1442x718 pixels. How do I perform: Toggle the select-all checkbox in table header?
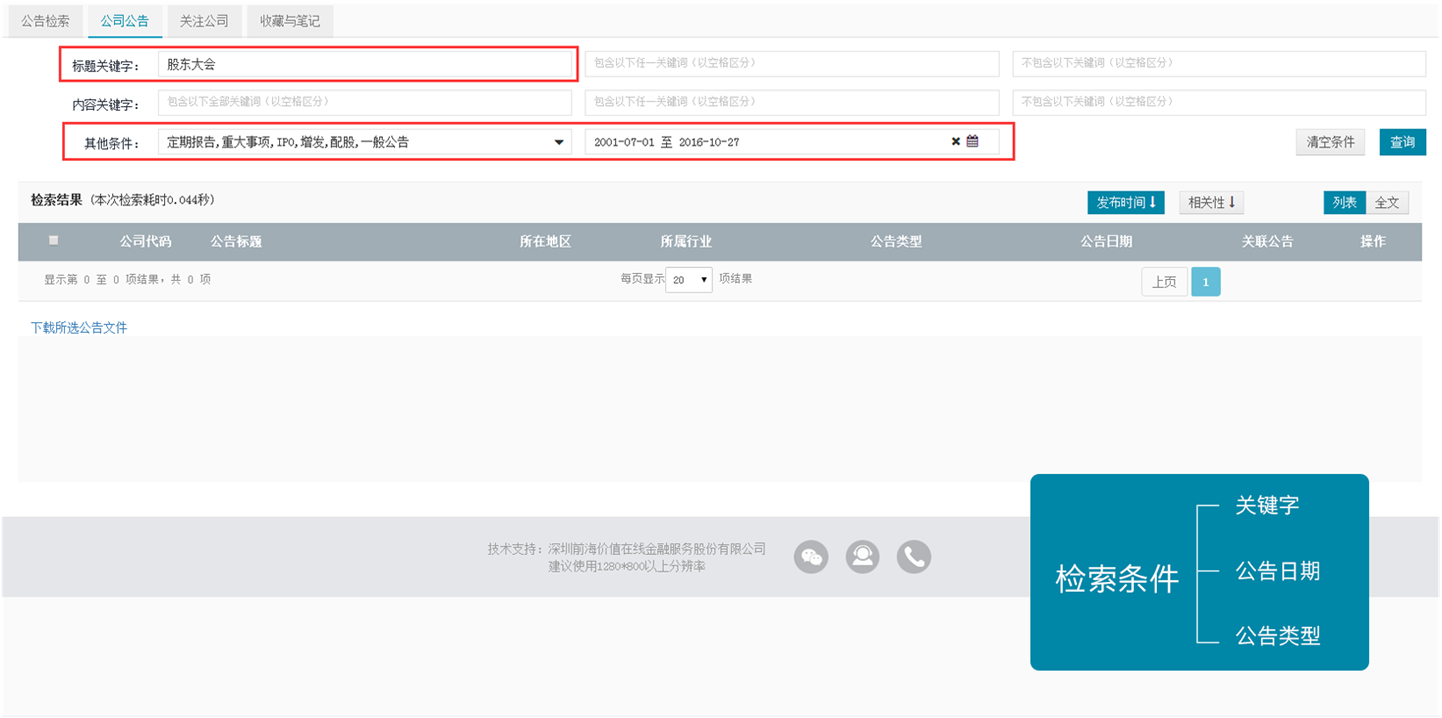pyautogui.click(x=54, y=240)
